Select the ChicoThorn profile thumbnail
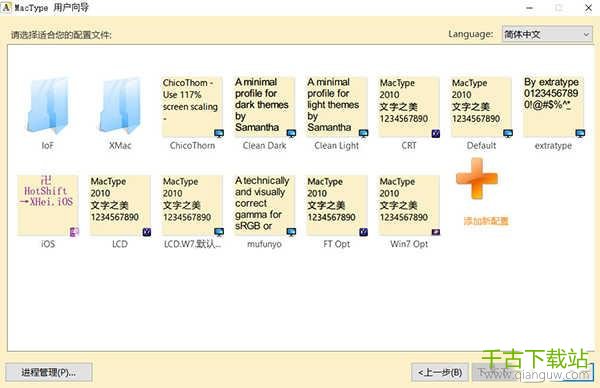Screen dimensions: 600x388 pyautogui.click(x=192, y=107)
